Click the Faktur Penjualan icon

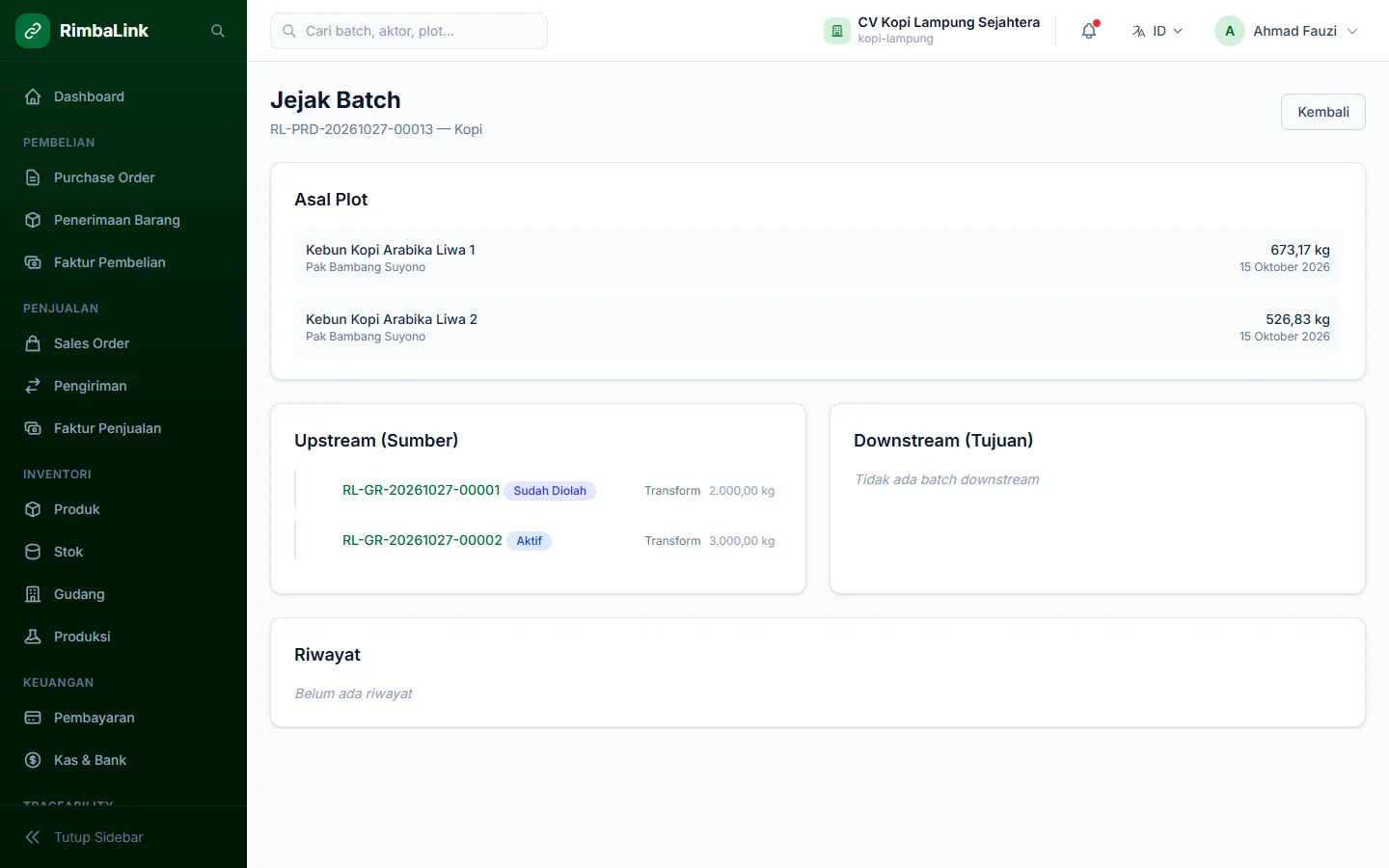tap(33, 428)
